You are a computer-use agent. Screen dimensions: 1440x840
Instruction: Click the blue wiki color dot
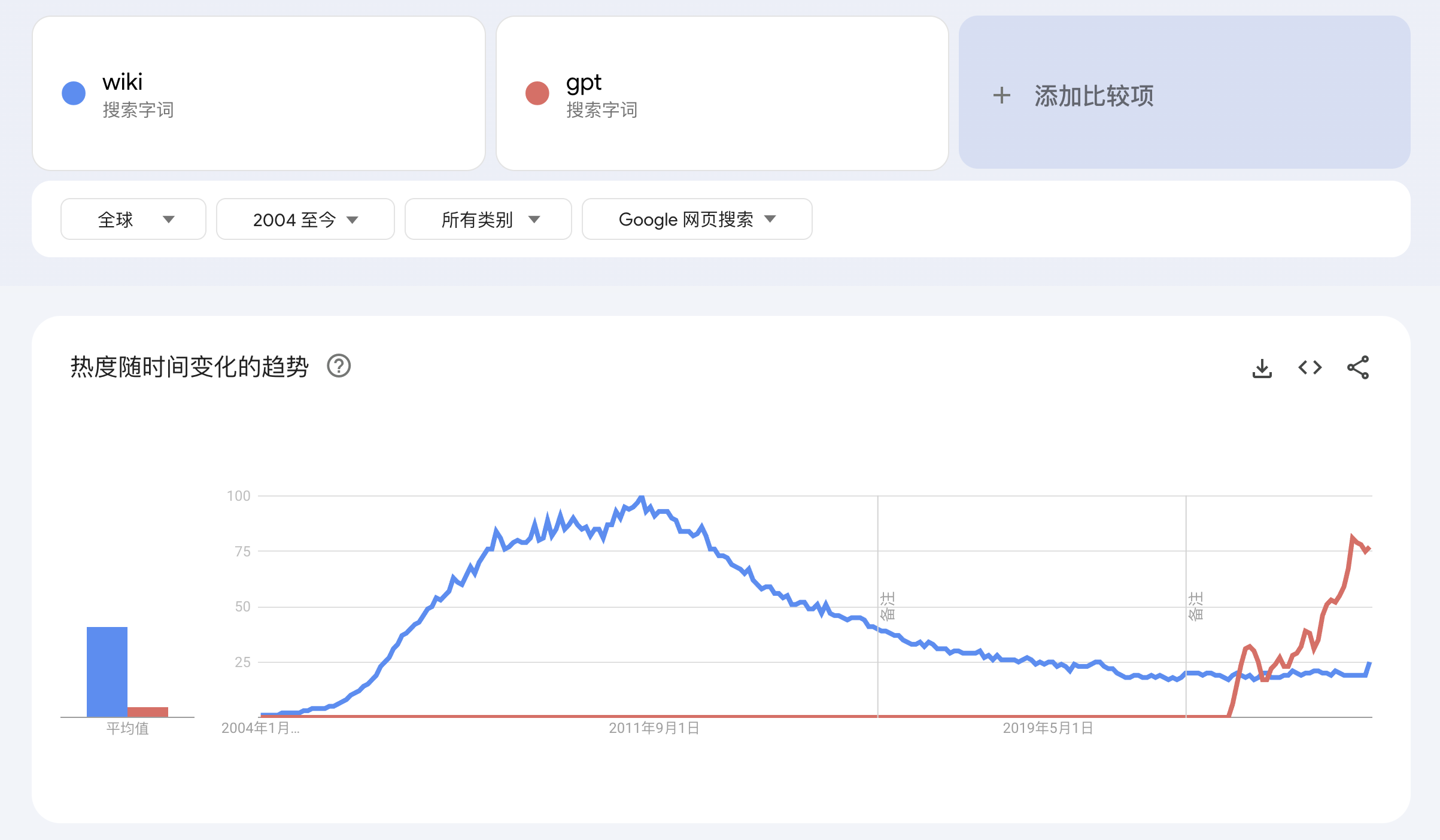(x=74, y=93)
